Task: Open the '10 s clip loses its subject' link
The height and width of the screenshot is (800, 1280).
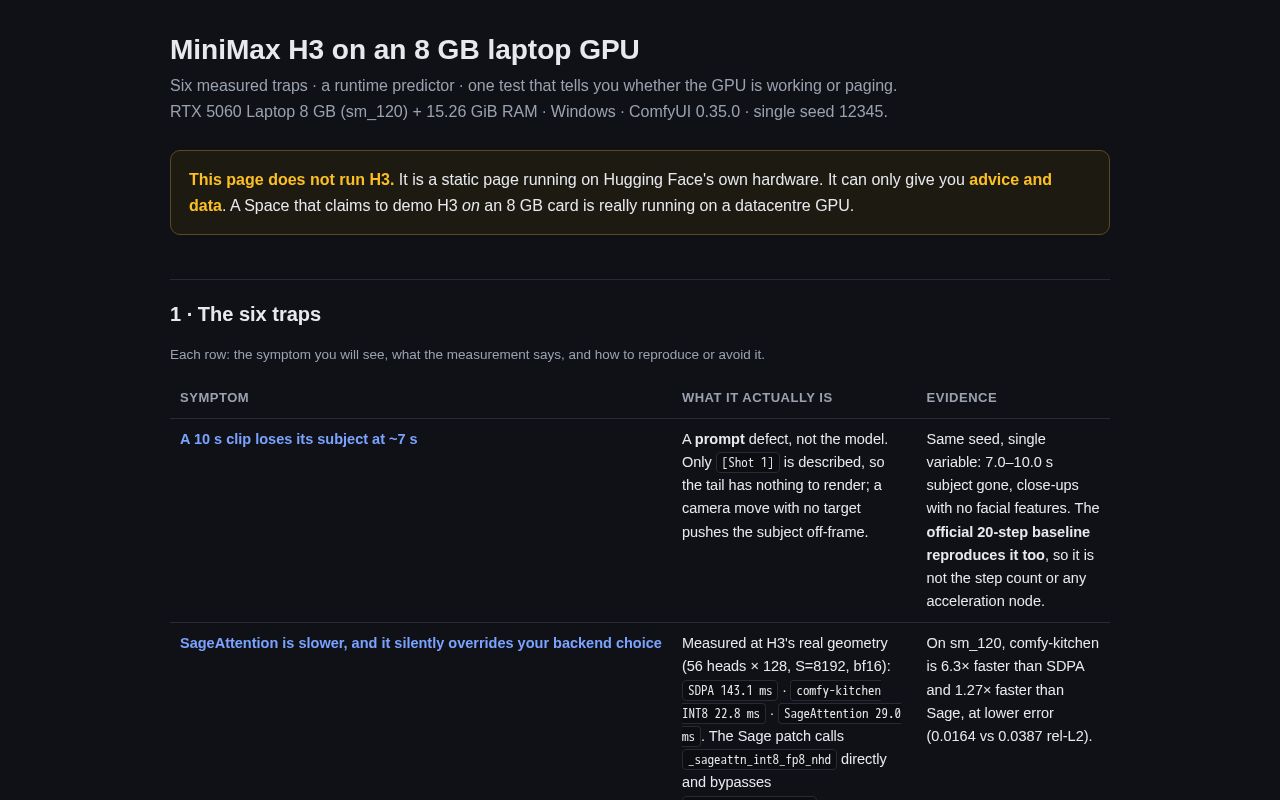Action: tap(298, 439)
